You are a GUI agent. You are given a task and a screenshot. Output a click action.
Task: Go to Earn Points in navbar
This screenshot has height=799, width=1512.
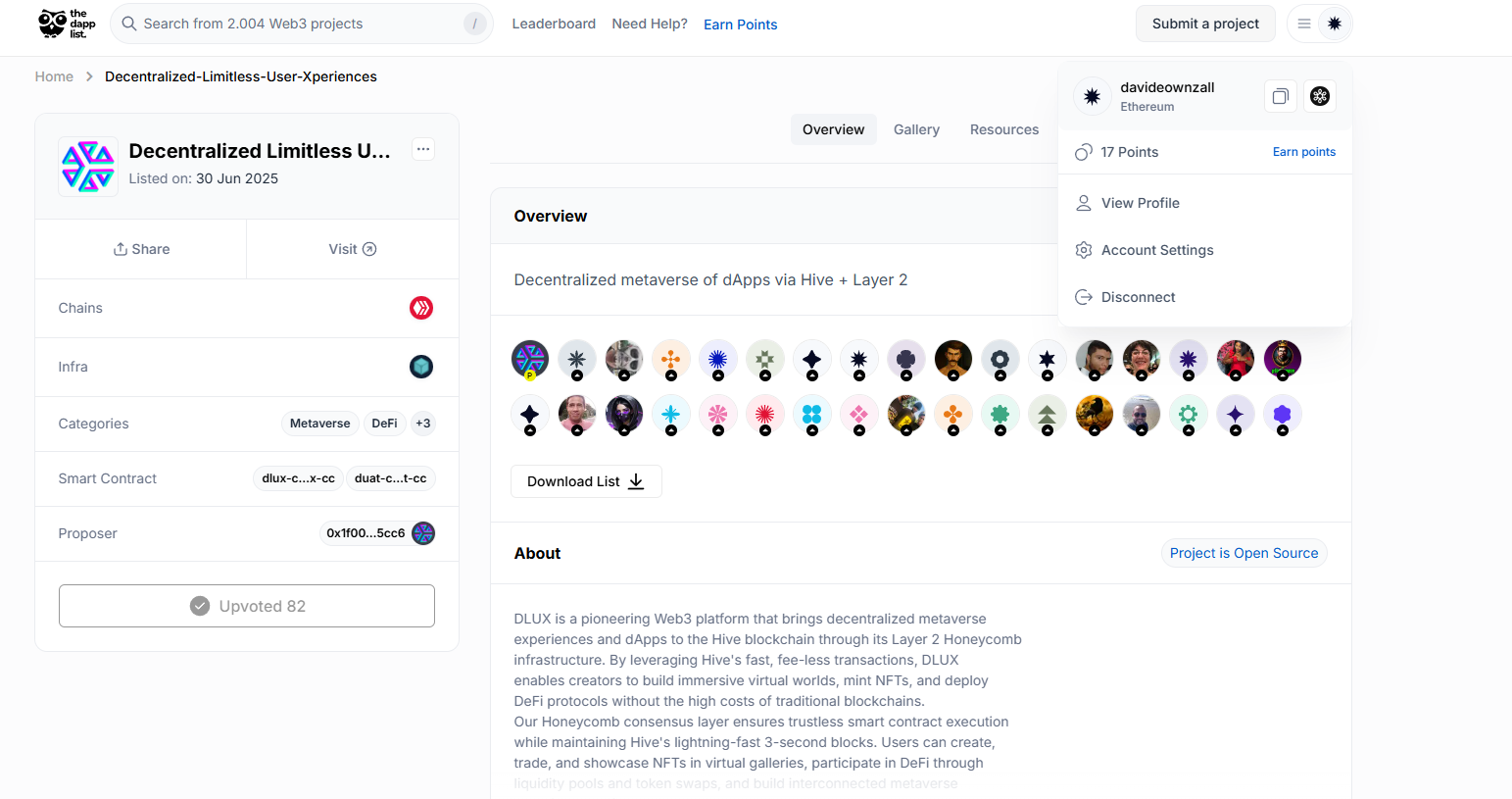click(x=741, y=25)
